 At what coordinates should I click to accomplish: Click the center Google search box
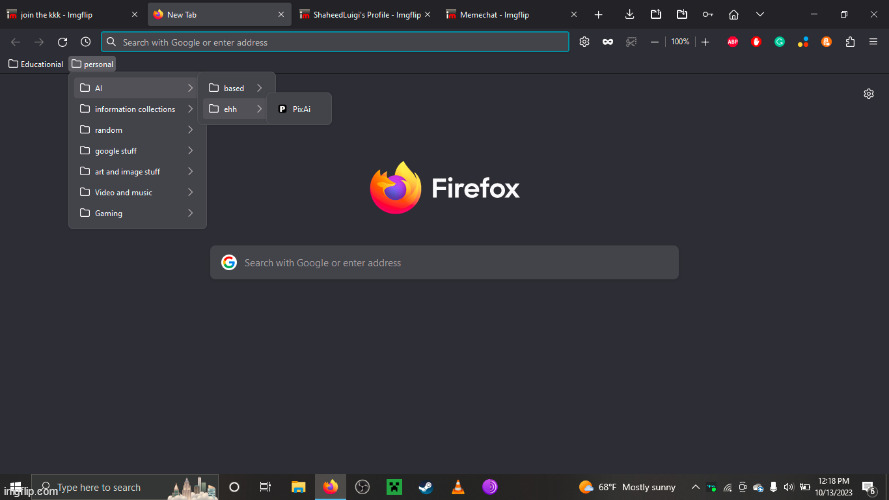tap(445, 263)
